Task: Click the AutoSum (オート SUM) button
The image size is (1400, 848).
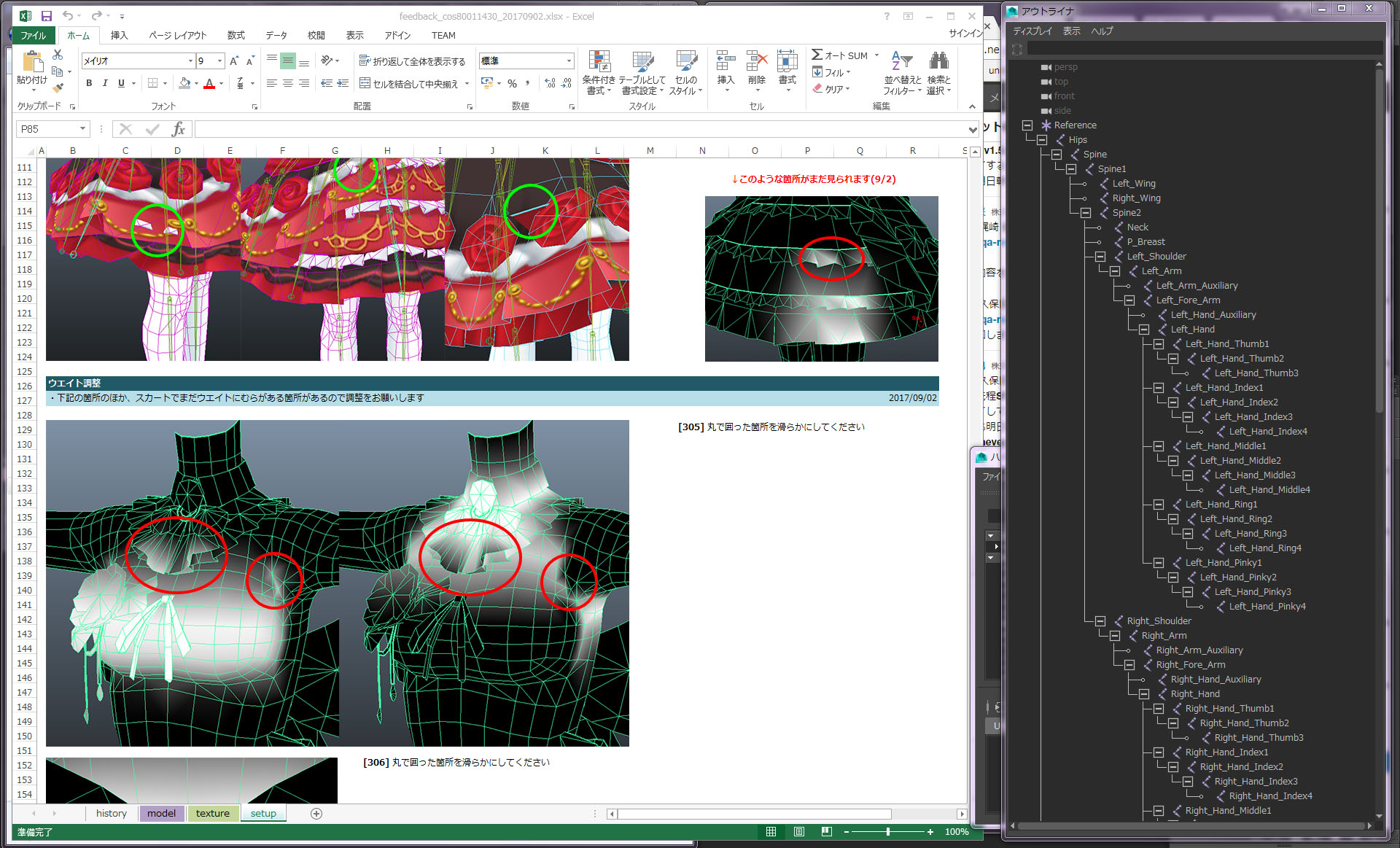Action: pyautogui.click(x=841, y=55)
